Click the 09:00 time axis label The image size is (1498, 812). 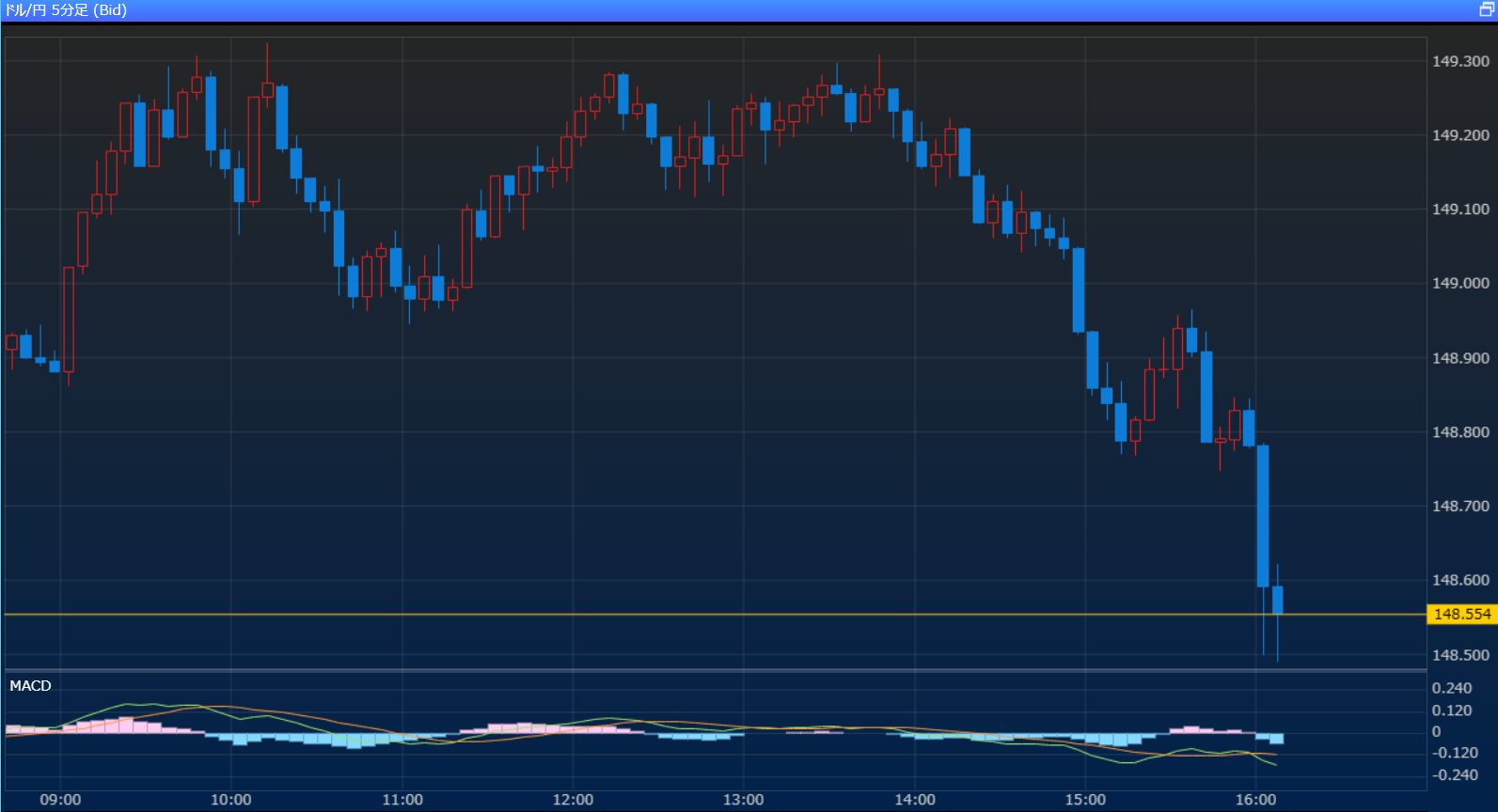click(60, 800)
